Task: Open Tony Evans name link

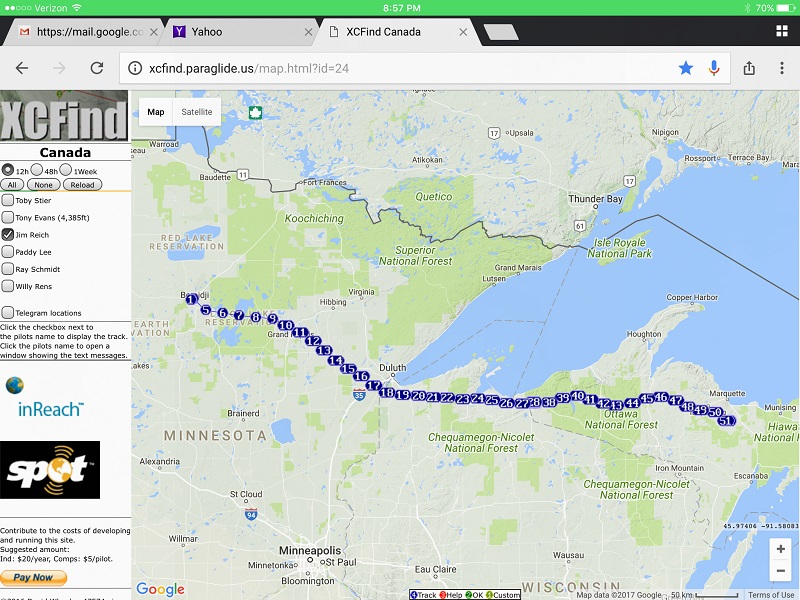Action: (x=52, y=218)
